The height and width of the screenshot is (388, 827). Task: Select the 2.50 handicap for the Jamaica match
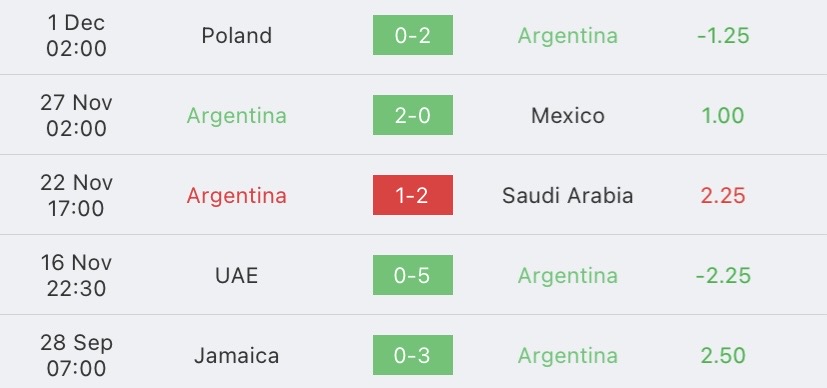click(723, 356)
